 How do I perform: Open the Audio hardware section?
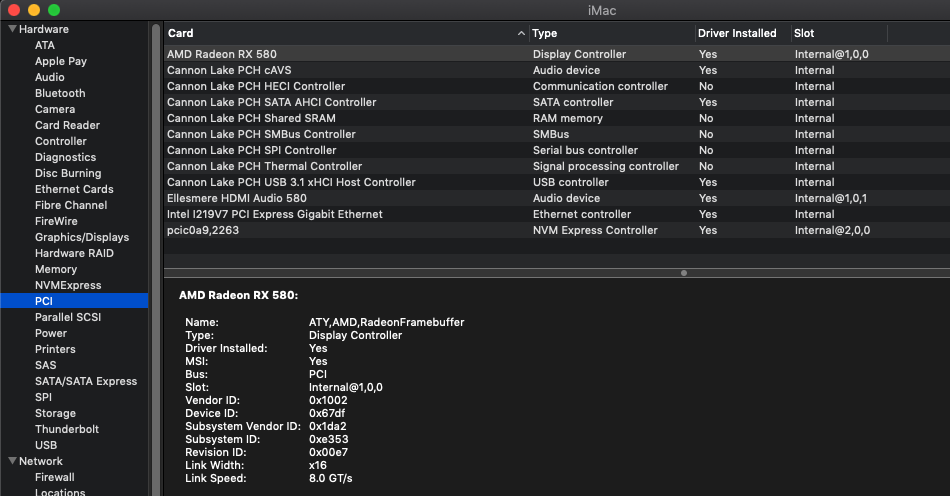[x=50, y=77]
